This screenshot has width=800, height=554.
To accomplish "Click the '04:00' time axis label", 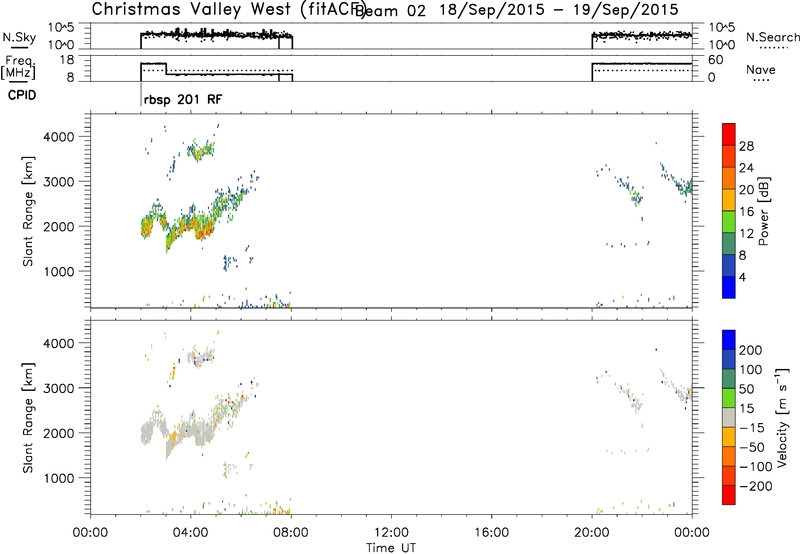I will pyautogui.click(x=191, y=533).
